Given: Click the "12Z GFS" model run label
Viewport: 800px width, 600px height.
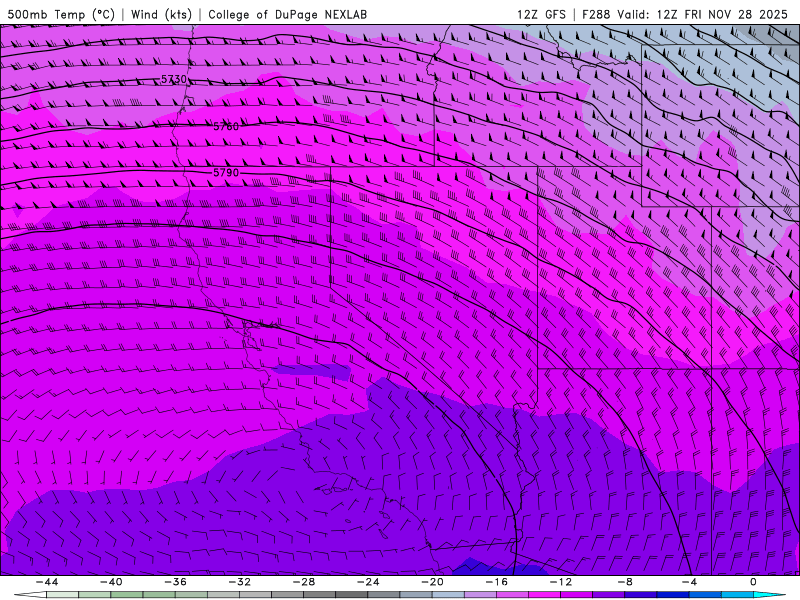Looking at the screenshot, I should click(541, 14).
